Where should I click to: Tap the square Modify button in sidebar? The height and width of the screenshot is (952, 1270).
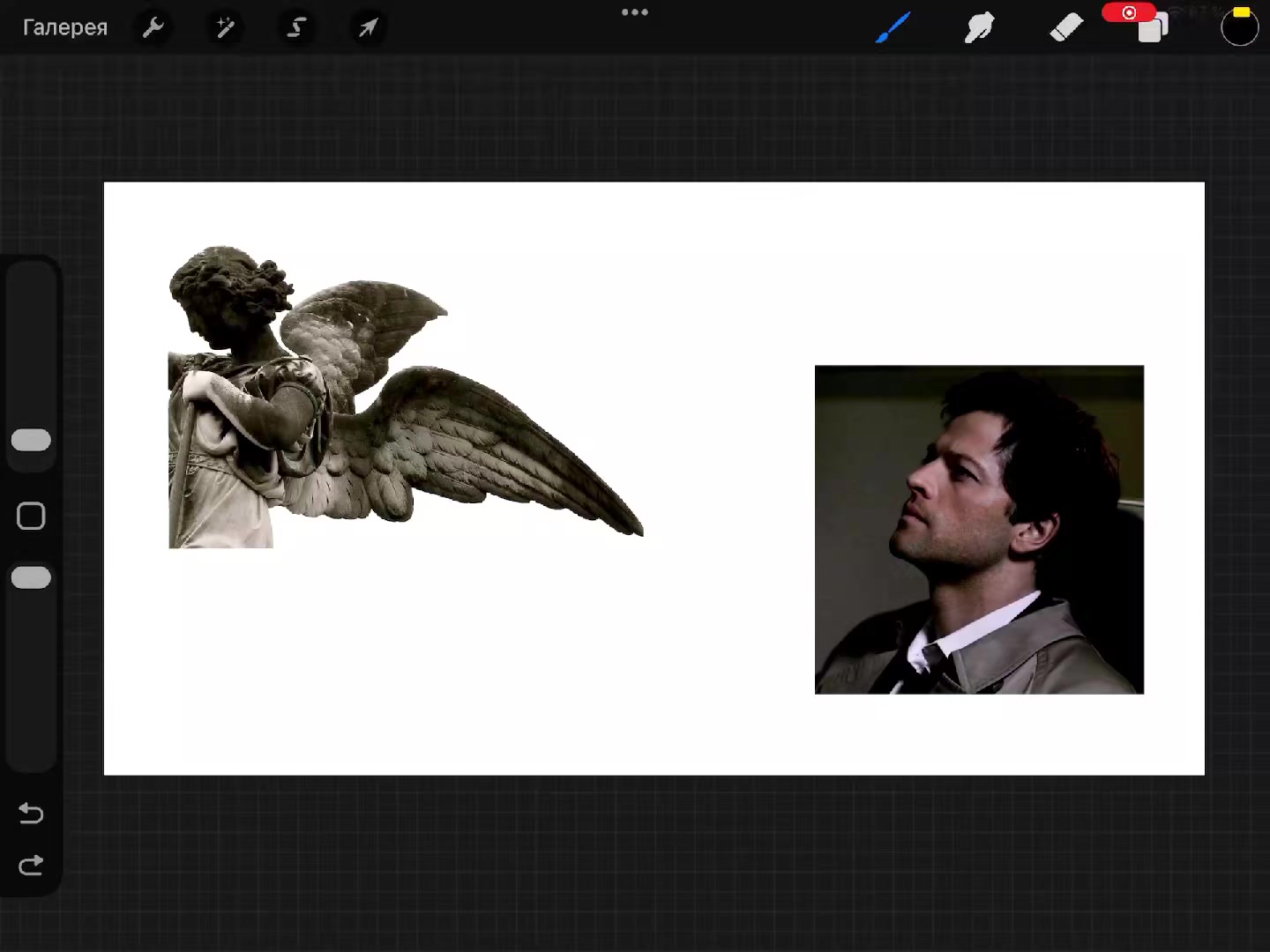tap(31, 516)
